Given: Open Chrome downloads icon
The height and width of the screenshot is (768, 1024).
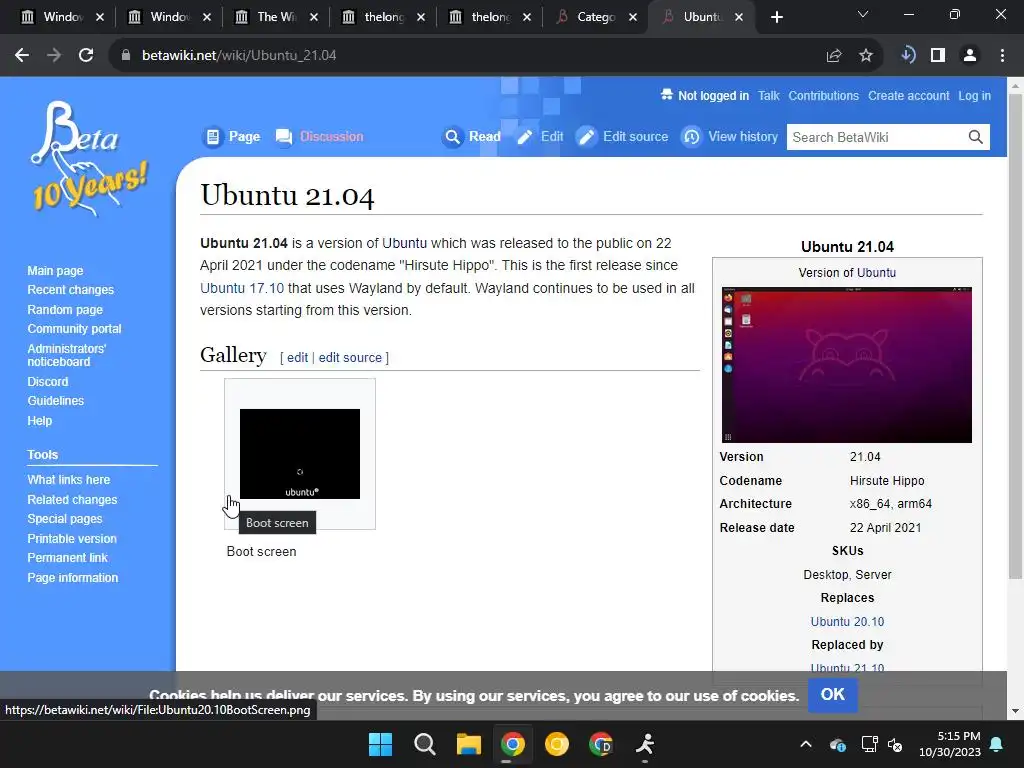Looking at the screenshot, I should 907,56.
